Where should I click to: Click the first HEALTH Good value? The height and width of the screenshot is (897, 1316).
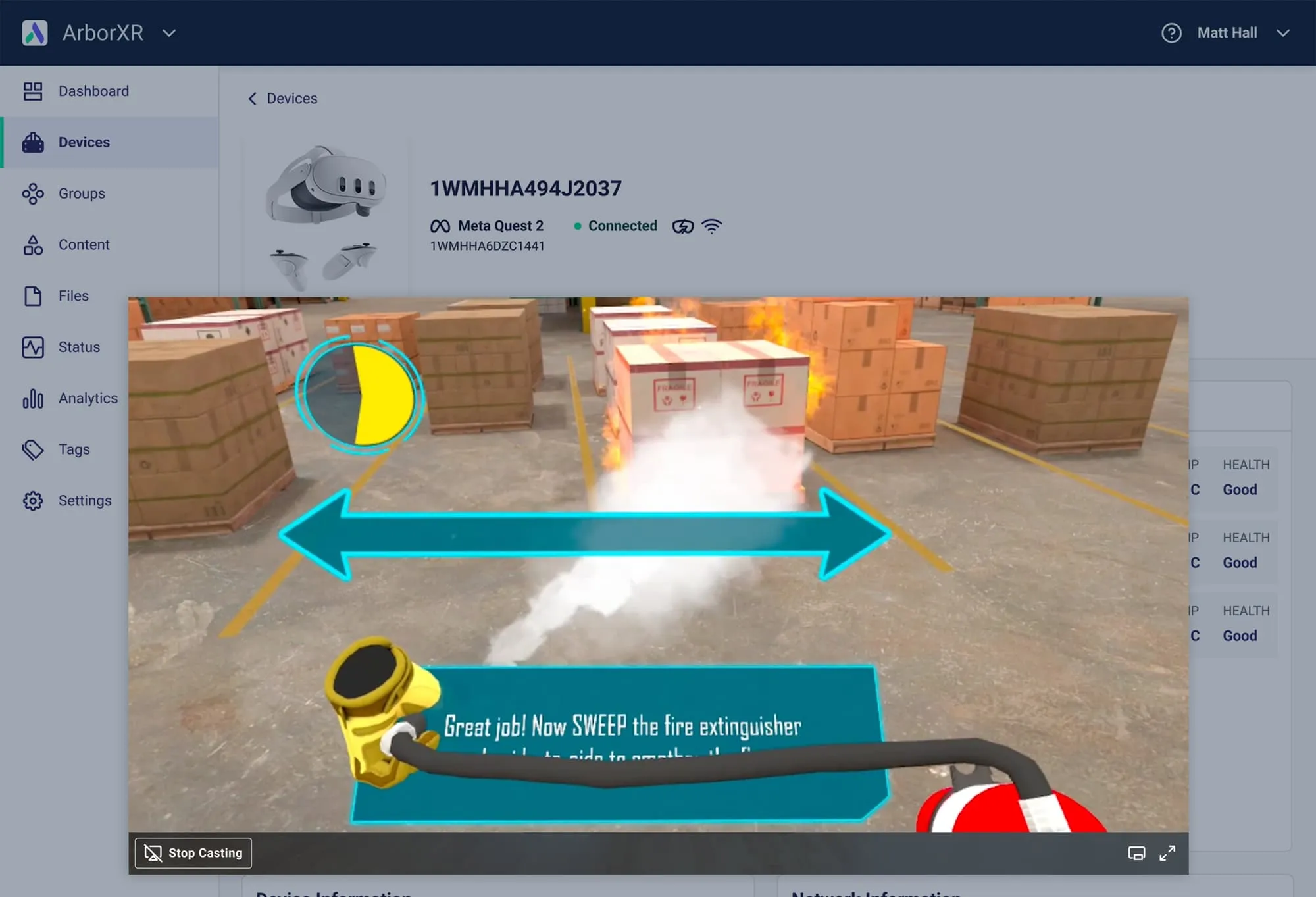(x=1240, y=490)
